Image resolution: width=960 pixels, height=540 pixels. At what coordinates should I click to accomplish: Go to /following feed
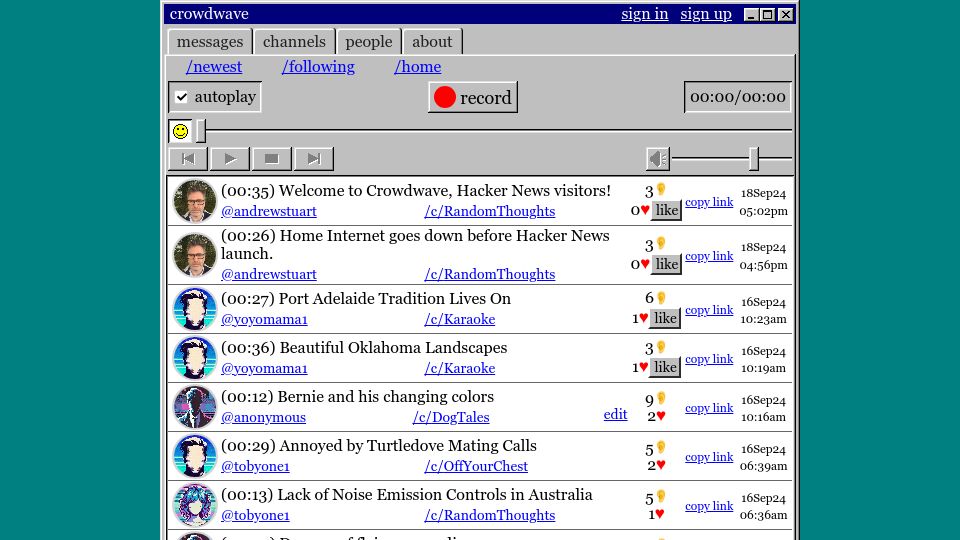(318, 67)
